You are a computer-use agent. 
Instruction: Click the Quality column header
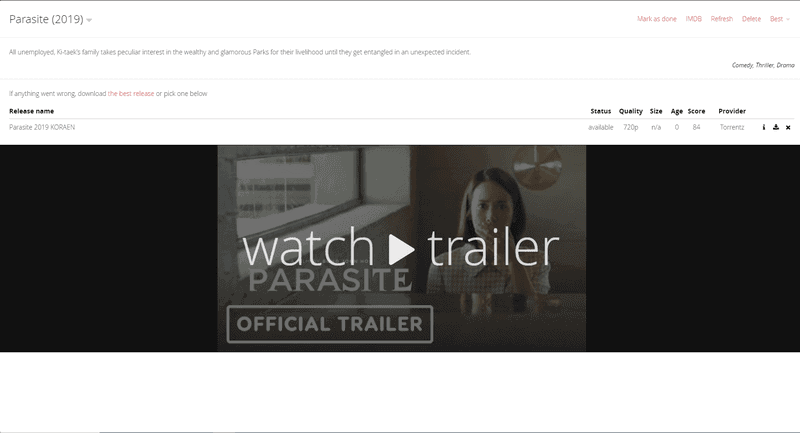pos(630,111)
